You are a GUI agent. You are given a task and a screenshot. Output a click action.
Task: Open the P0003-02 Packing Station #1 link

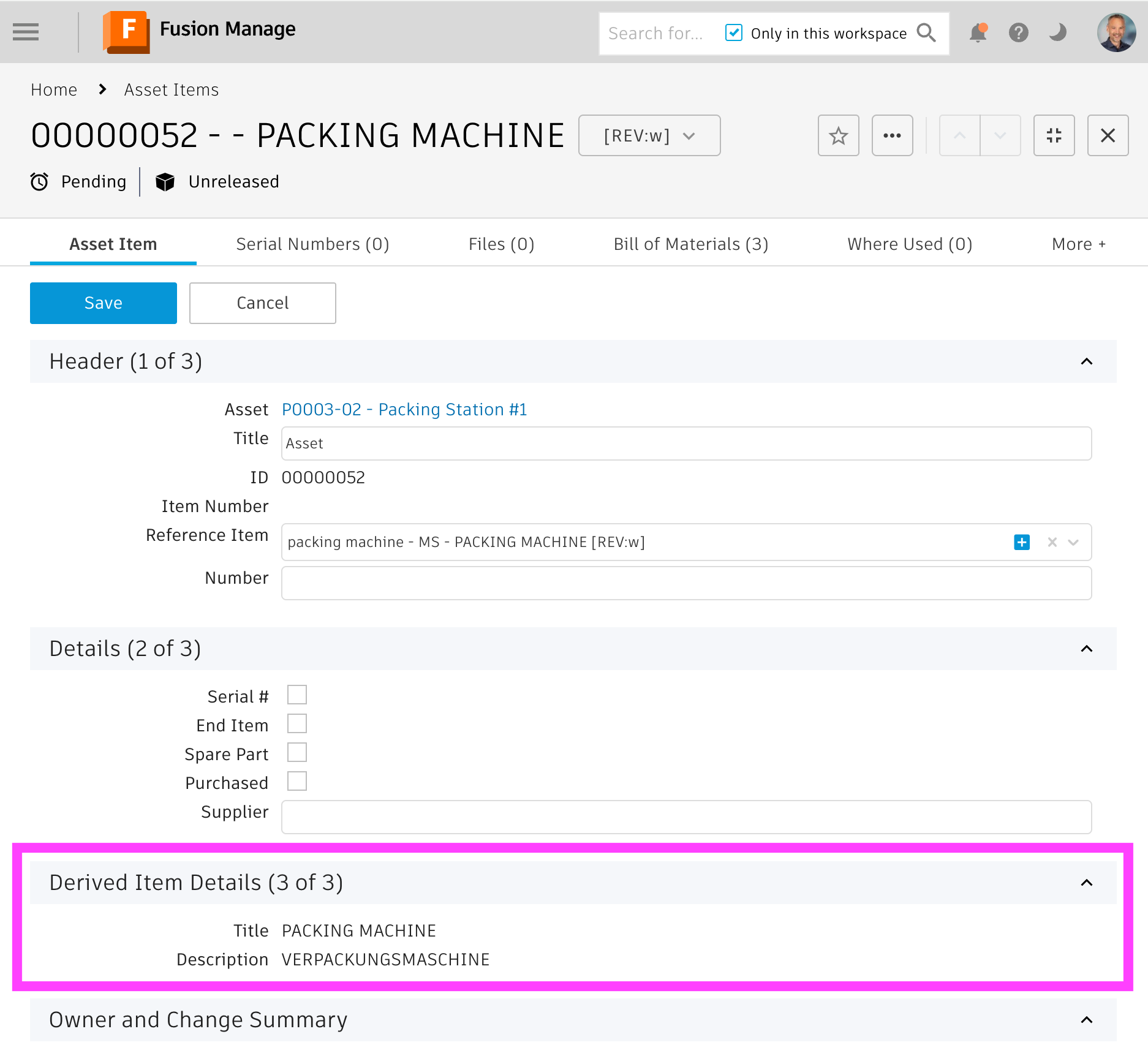(404, 409)
